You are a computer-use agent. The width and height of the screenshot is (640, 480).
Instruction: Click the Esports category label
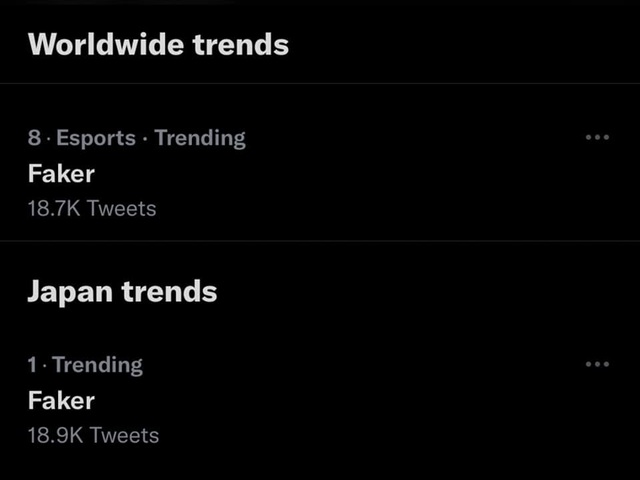click(x=95, y=138)
